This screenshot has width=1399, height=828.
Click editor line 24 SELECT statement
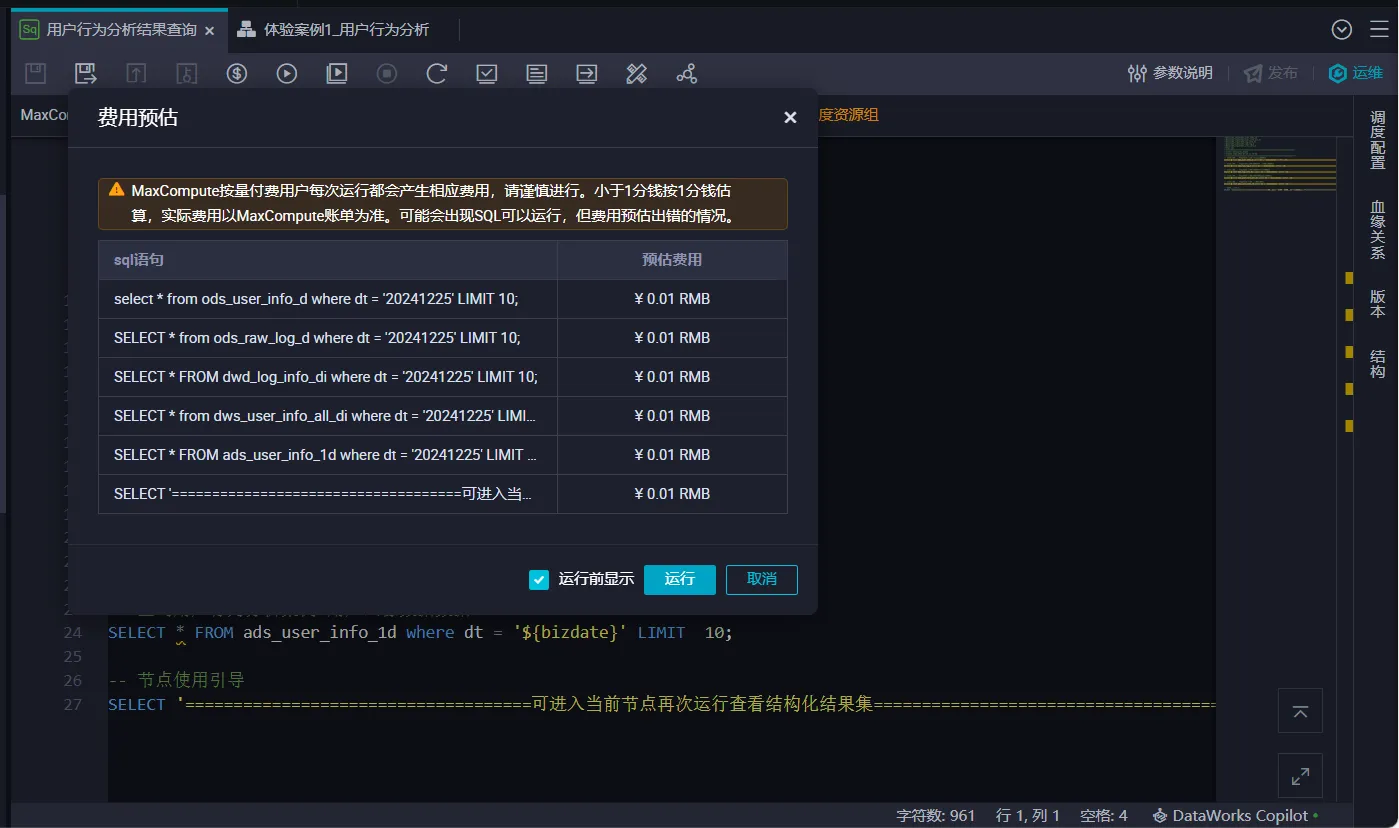(420, 633)
